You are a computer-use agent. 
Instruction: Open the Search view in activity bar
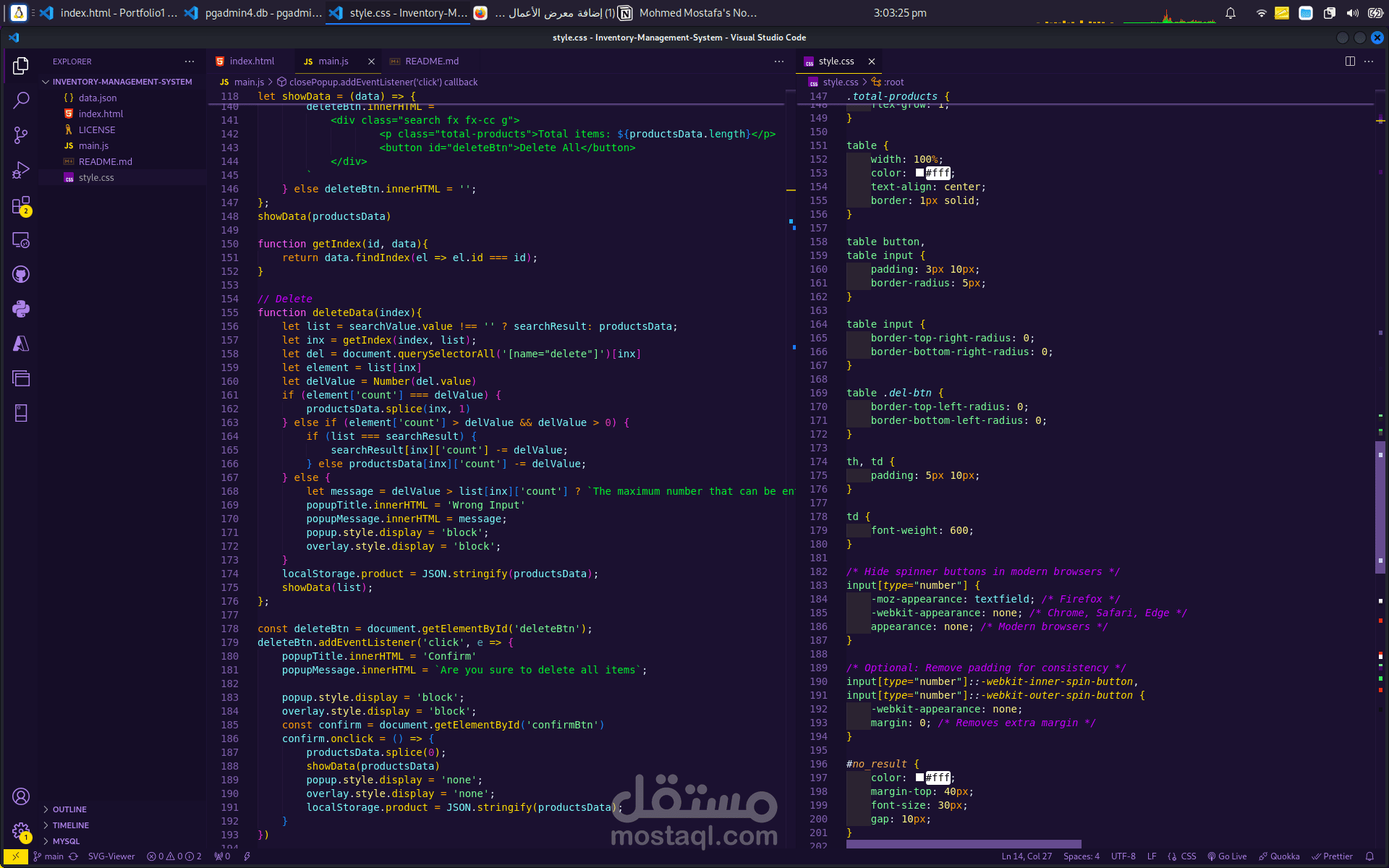pyautogui.click(x=21, y=100)
